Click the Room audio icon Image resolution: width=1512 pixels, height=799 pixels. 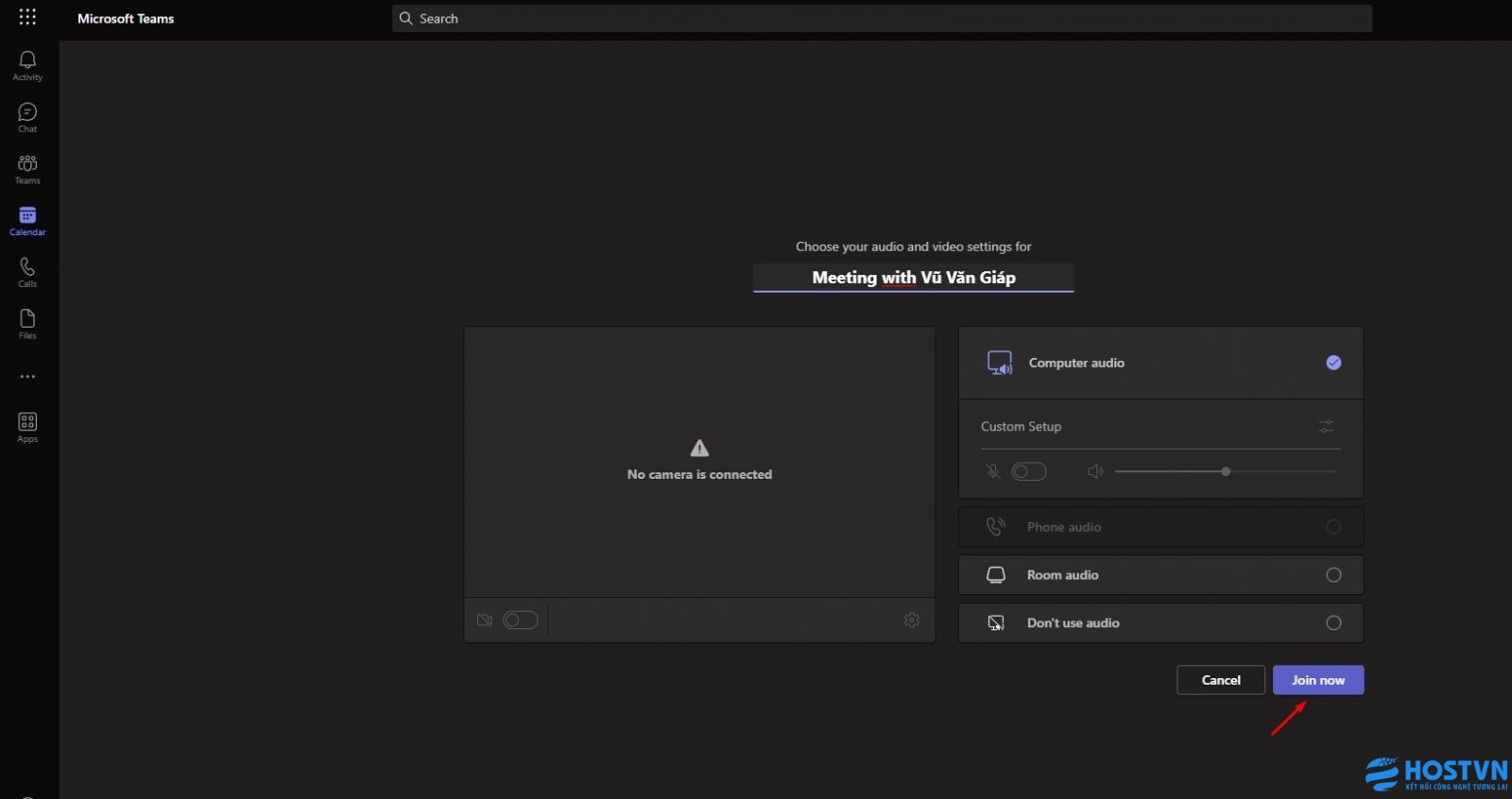(996, 575)
